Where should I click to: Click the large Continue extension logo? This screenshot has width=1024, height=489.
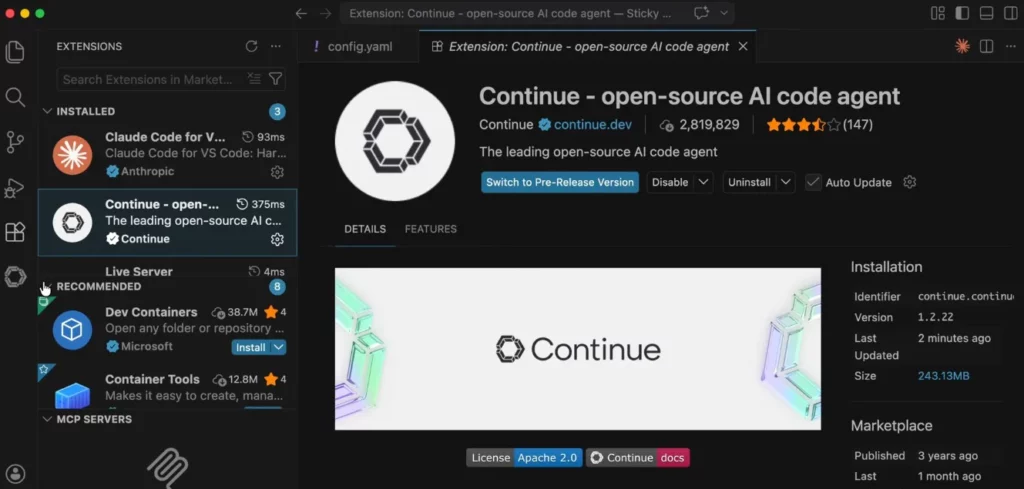coord(395,141)
